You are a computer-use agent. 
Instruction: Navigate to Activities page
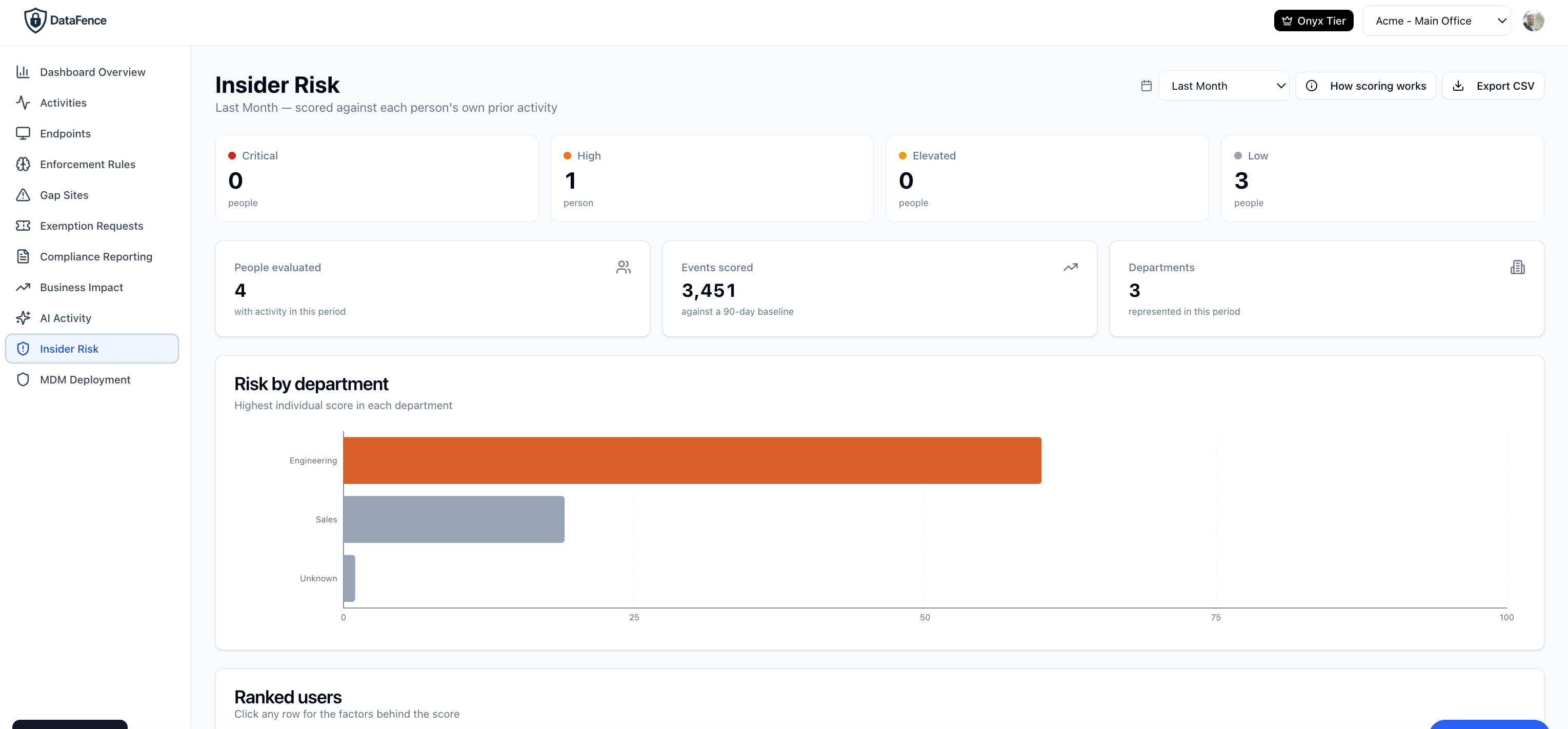point(92,103)
